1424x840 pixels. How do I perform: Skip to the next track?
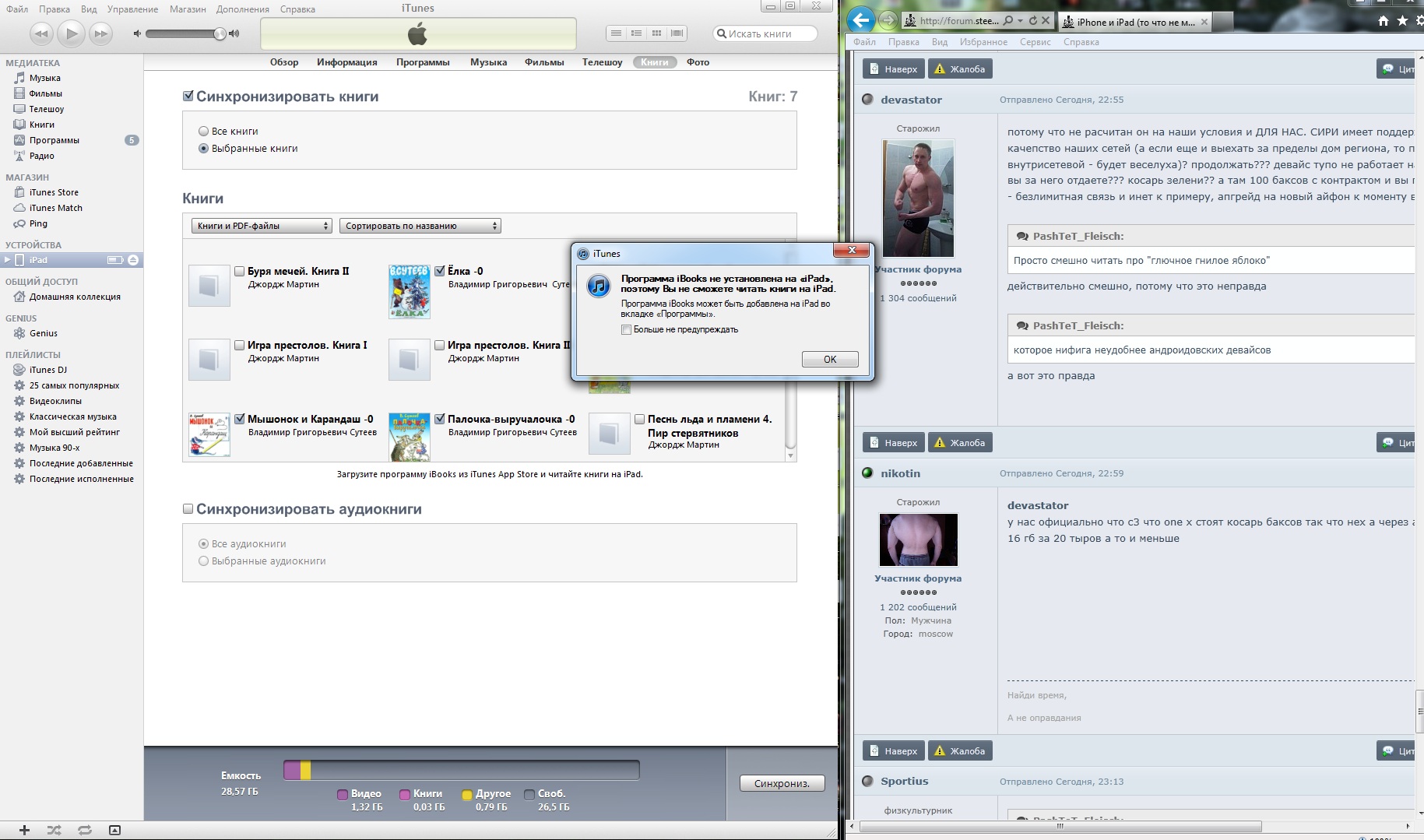point(100,33)
